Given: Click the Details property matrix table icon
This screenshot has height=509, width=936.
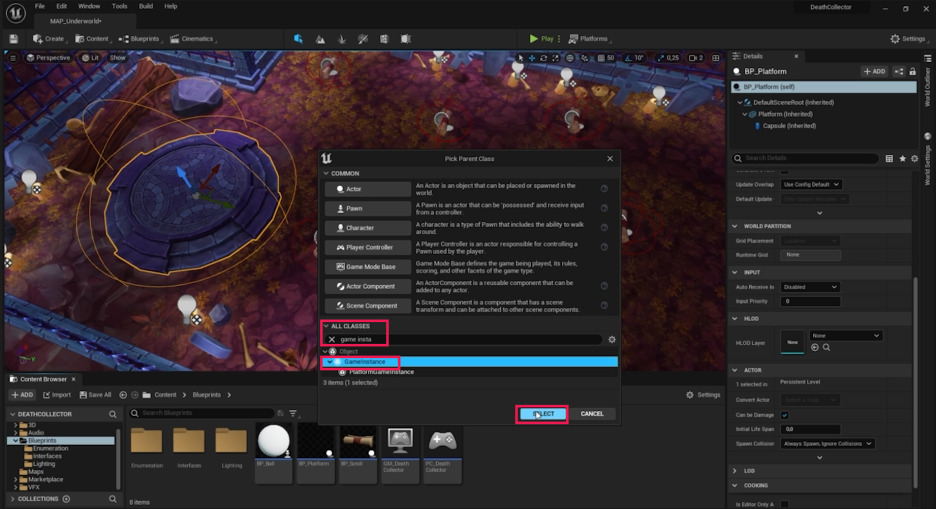Looking at the screenshot, I should click(x=889, y=158).
